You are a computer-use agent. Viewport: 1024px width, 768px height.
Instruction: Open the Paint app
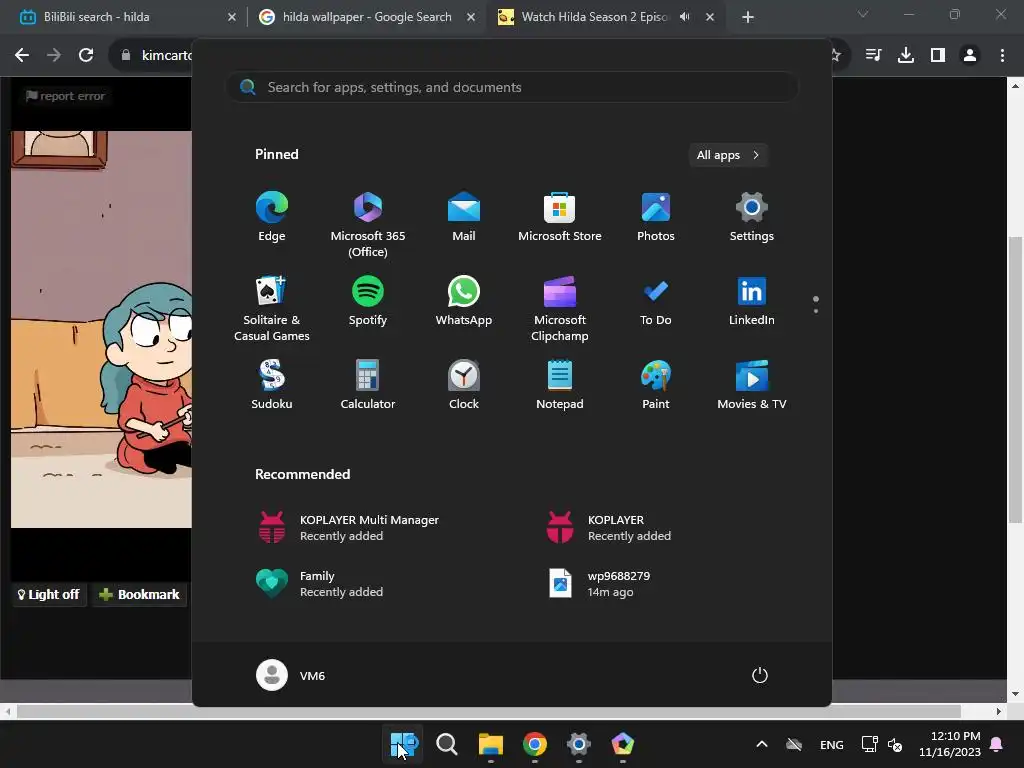[x=656, y=385]
